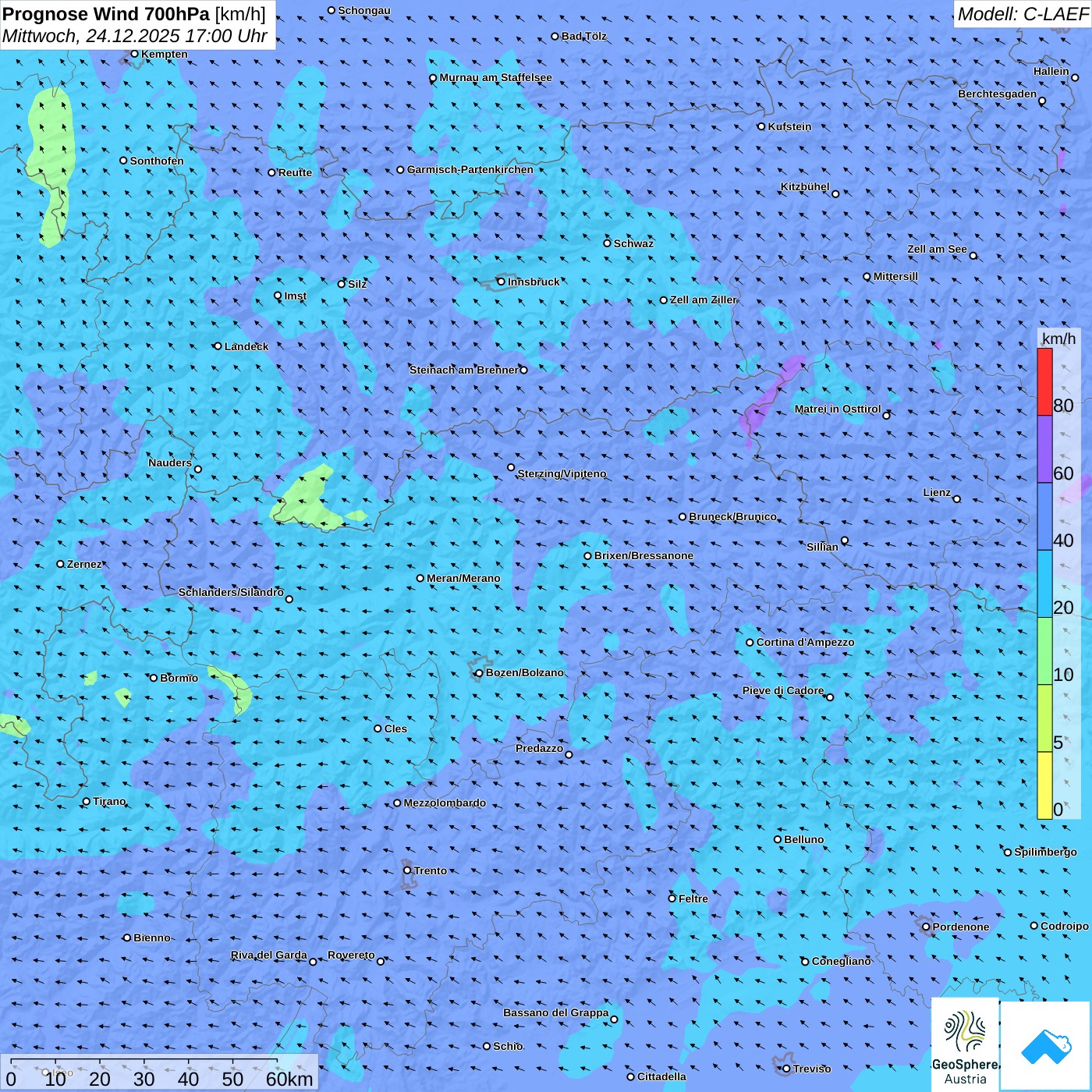This screenshot has width=1092, height=1092.
Task: Select the Cortina d'Ampezzo label
Action: [x=805, y=642]
